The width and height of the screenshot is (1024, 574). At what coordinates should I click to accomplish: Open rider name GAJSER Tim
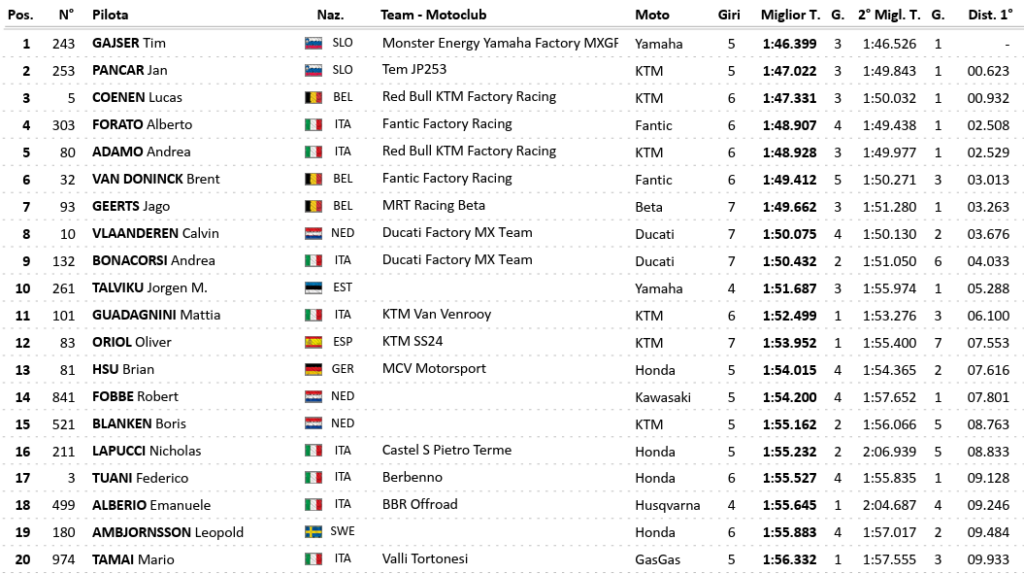pos(129,43)
